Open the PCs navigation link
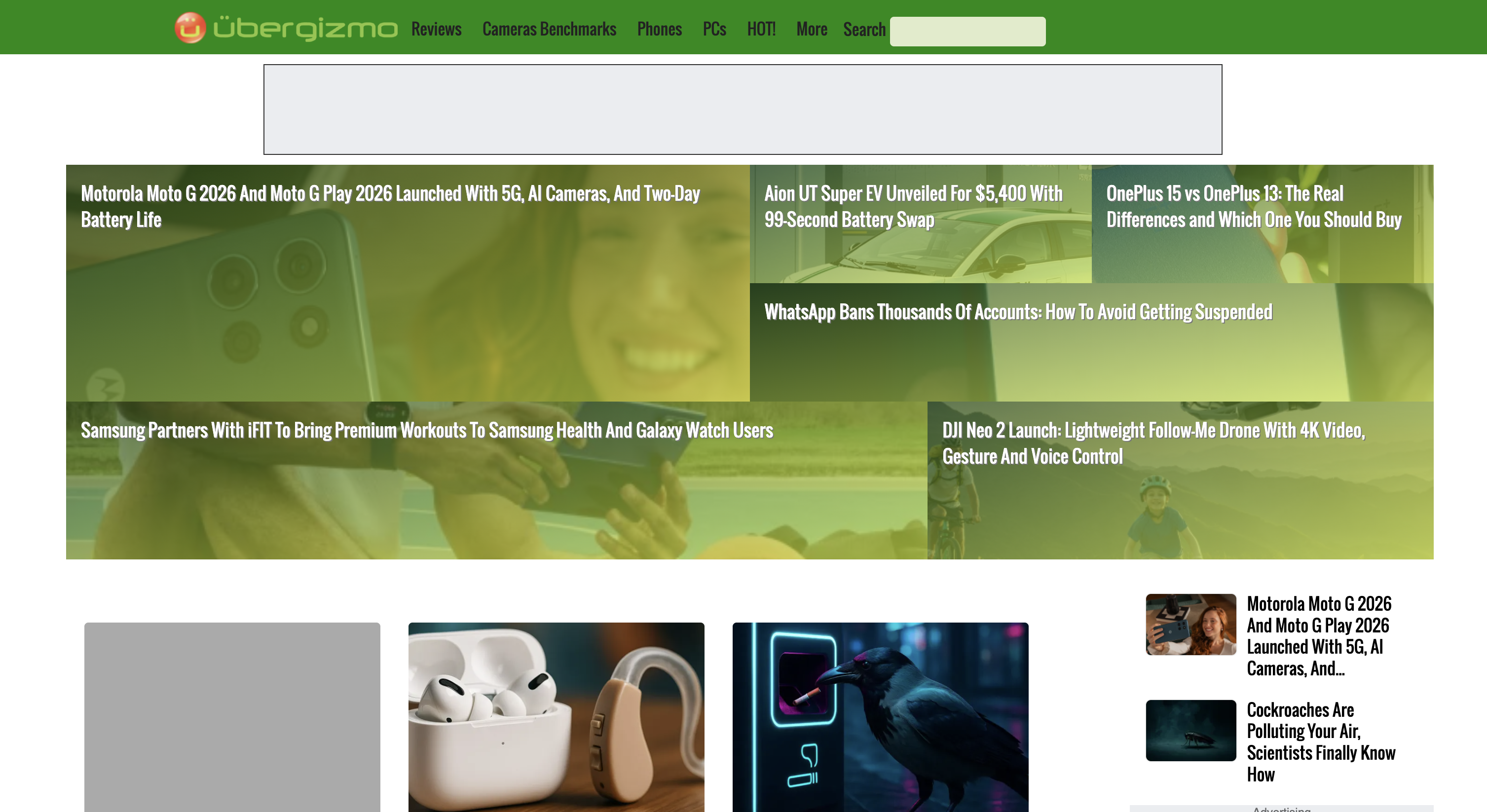Viewport: 1487px width, 812px height. (x=714, y=29)
